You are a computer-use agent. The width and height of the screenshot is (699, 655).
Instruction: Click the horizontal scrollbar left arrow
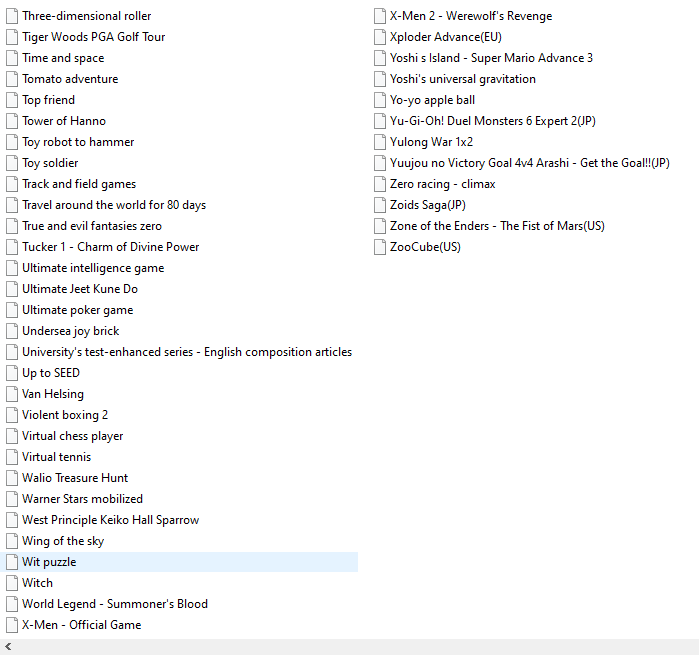click(x=8, y=647)
